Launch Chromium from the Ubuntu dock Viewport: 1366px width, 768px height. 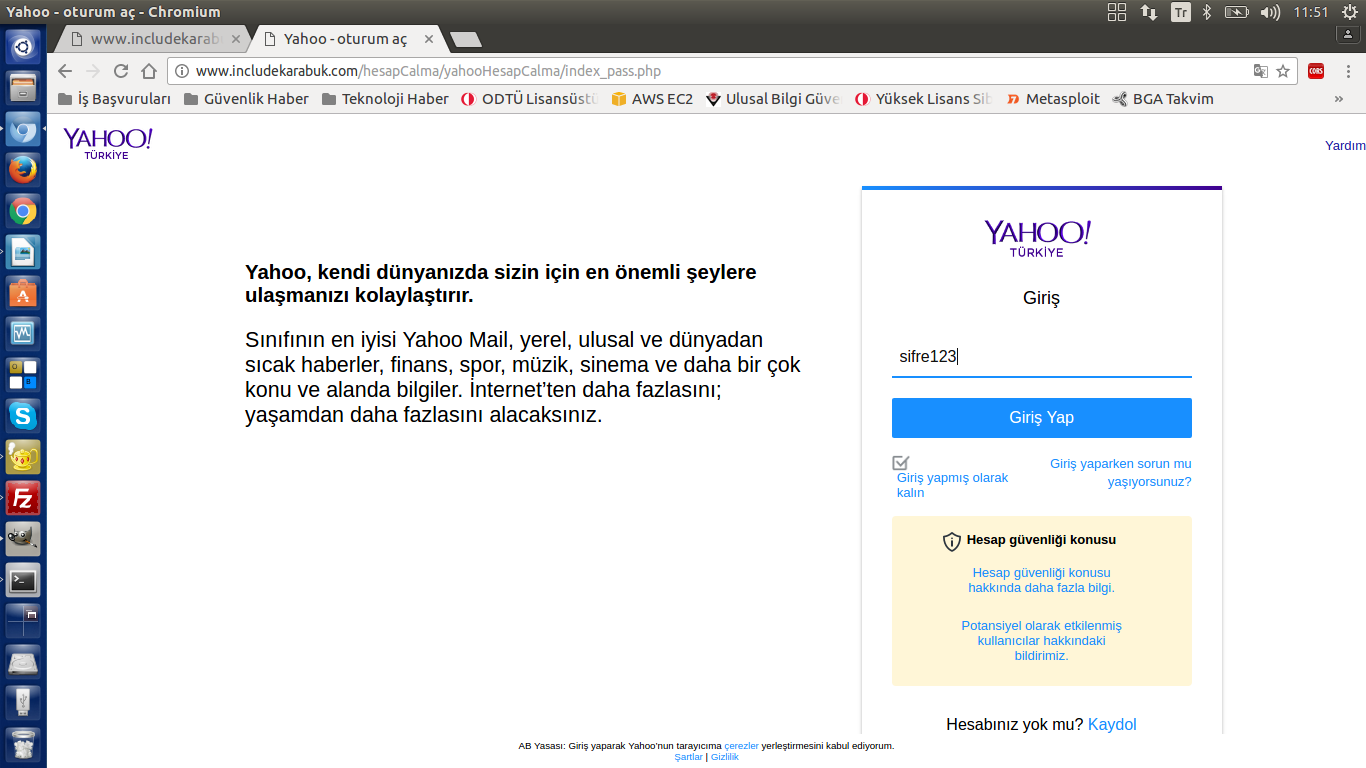(x=23, y=129)
